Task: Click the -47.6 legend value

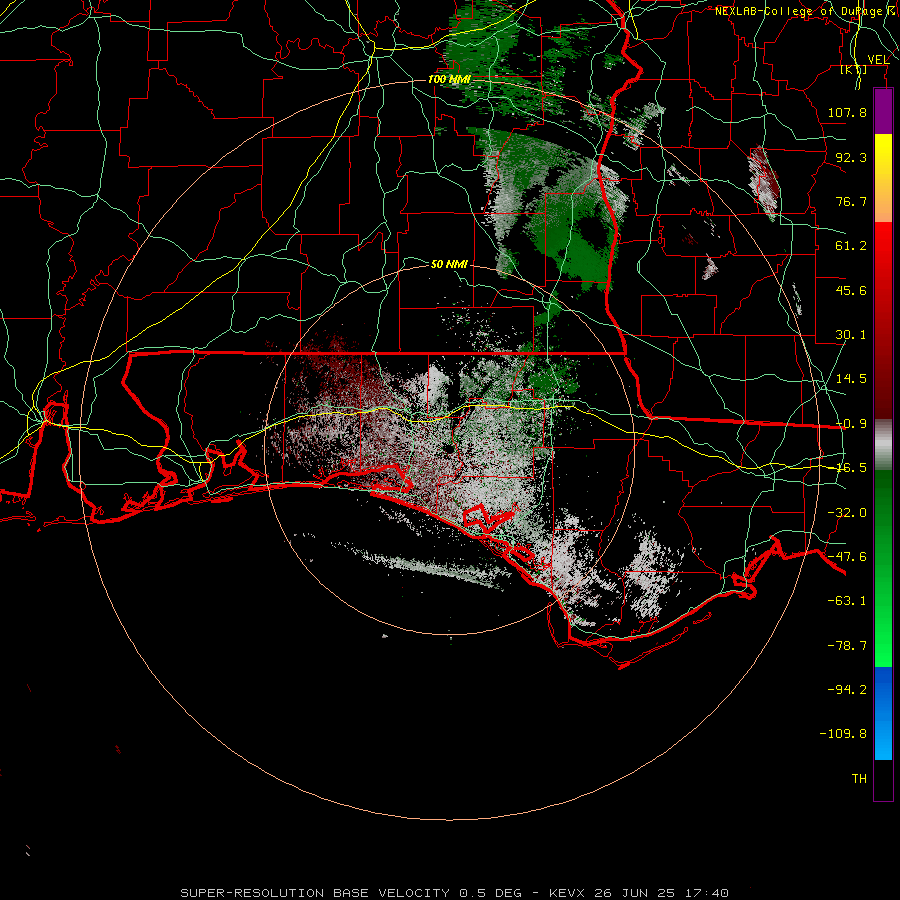Action: click(x=847, y=557)
